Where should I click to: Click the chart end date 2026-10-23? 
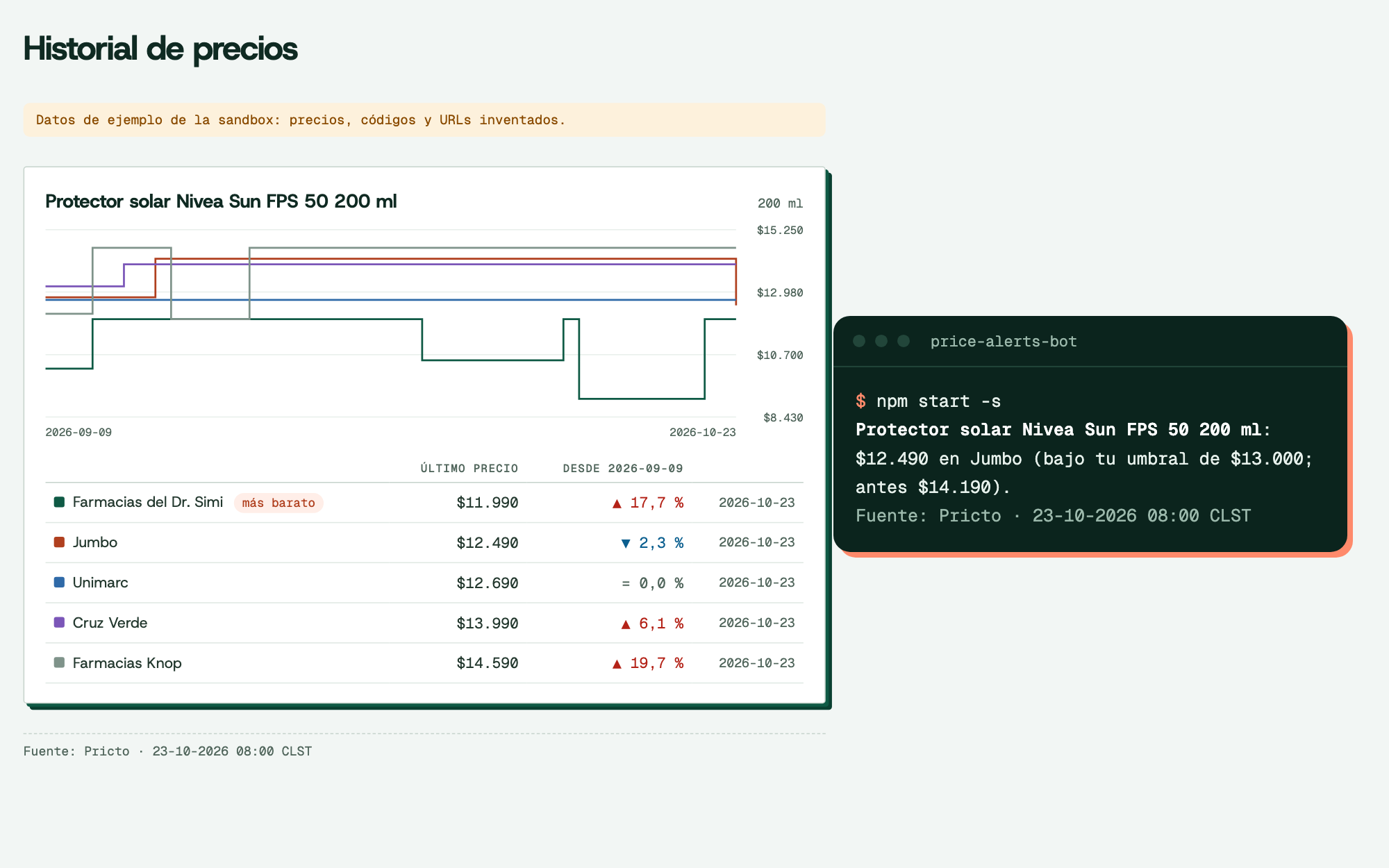coord(702,433)
